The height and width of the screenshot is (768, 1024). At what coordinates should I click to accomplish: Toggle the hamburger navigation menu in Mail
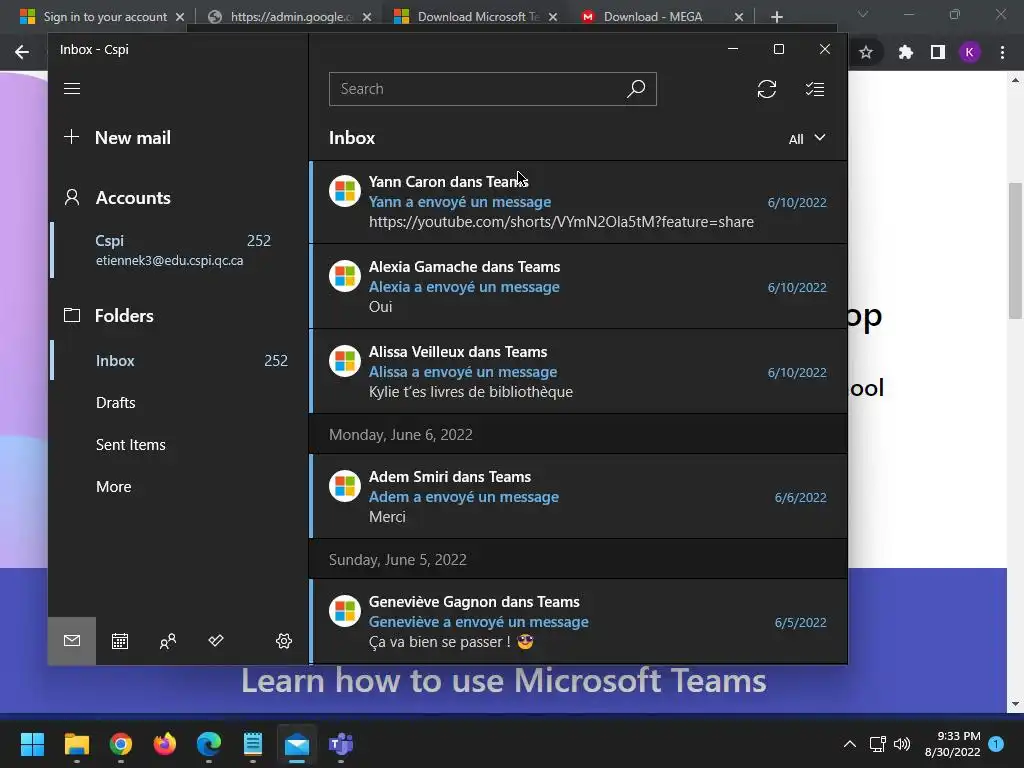click(x=72, y=88)
